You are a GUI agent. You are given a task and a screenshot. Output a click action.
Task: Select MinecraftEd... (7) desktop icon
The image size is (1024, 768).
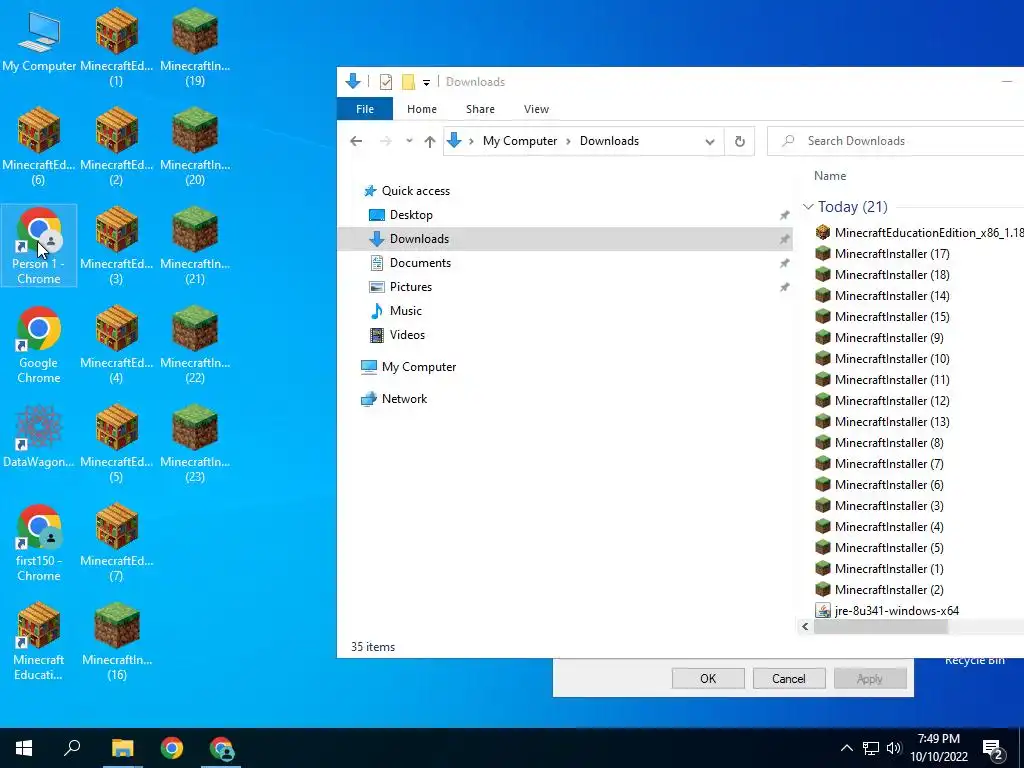(x=116, y=542)
